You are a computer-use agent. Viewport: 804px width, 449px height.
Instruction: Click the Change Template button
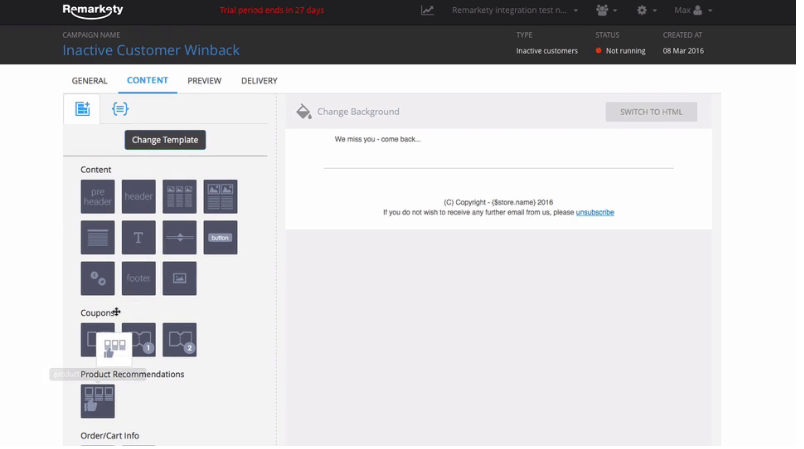165,140
